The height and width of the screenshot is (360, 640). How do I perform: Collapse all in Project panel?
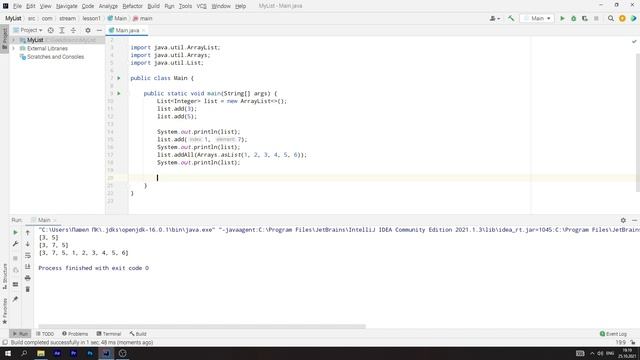73,30
